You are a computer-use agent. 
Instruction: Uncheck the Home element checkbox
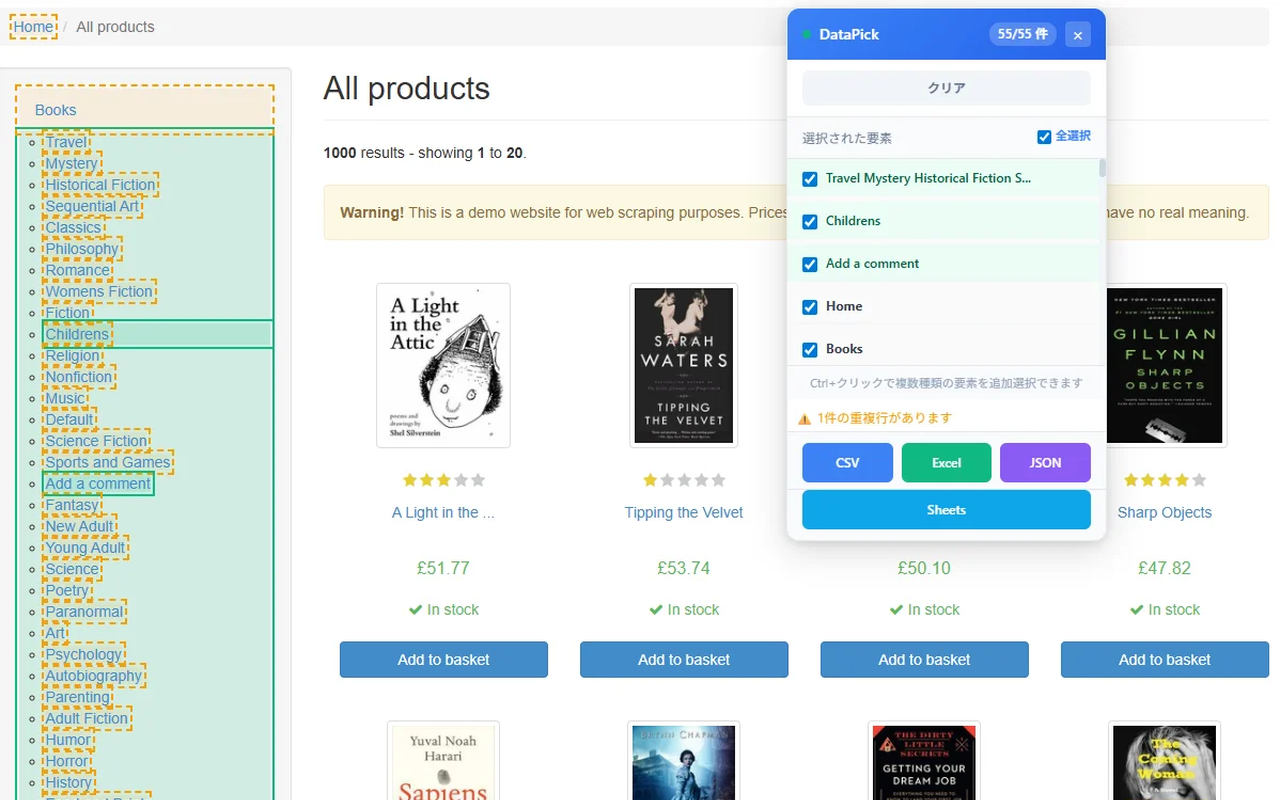pos(809,306)
